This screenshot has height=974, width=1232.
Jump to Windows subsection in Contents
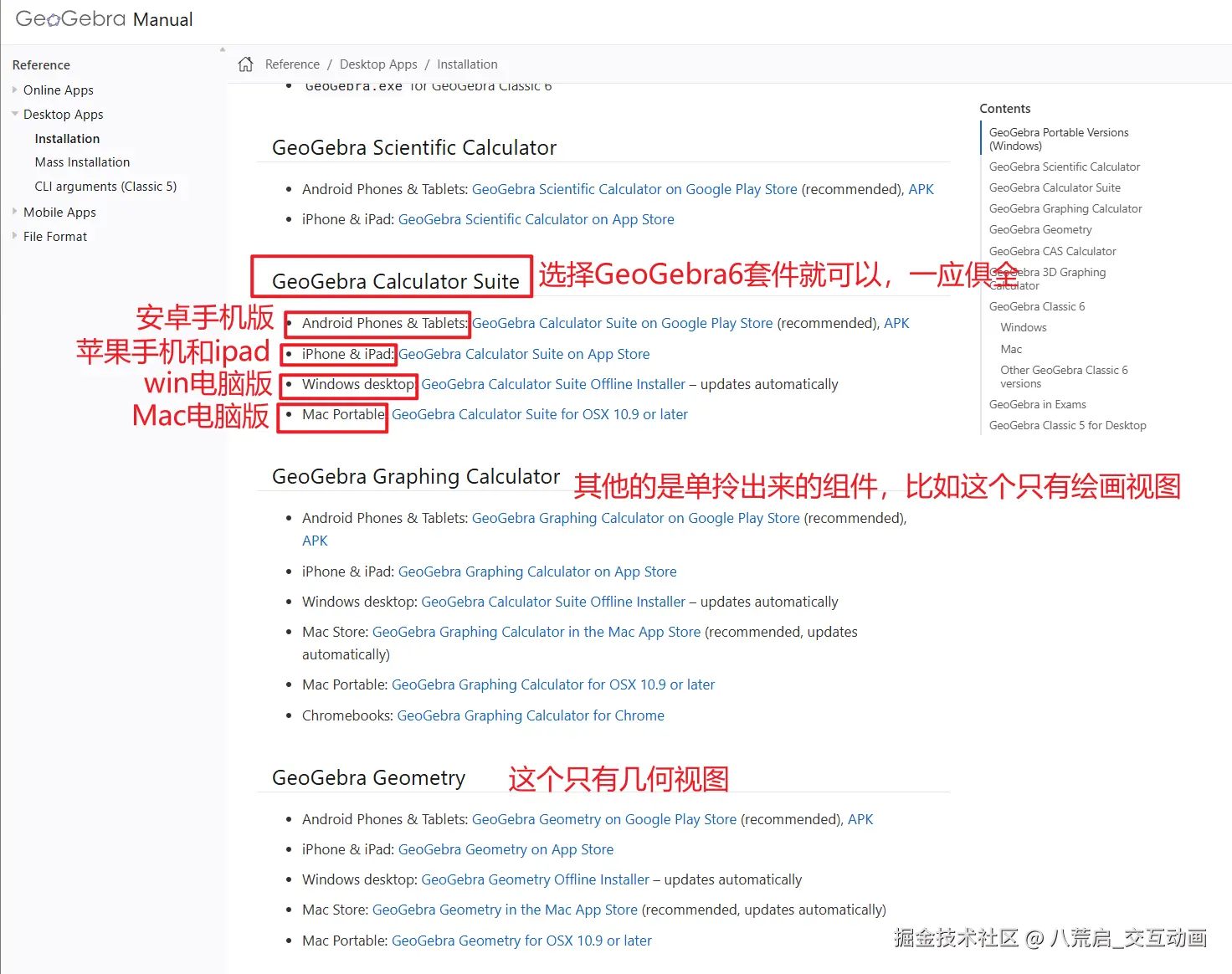[x=1024, y=327]
